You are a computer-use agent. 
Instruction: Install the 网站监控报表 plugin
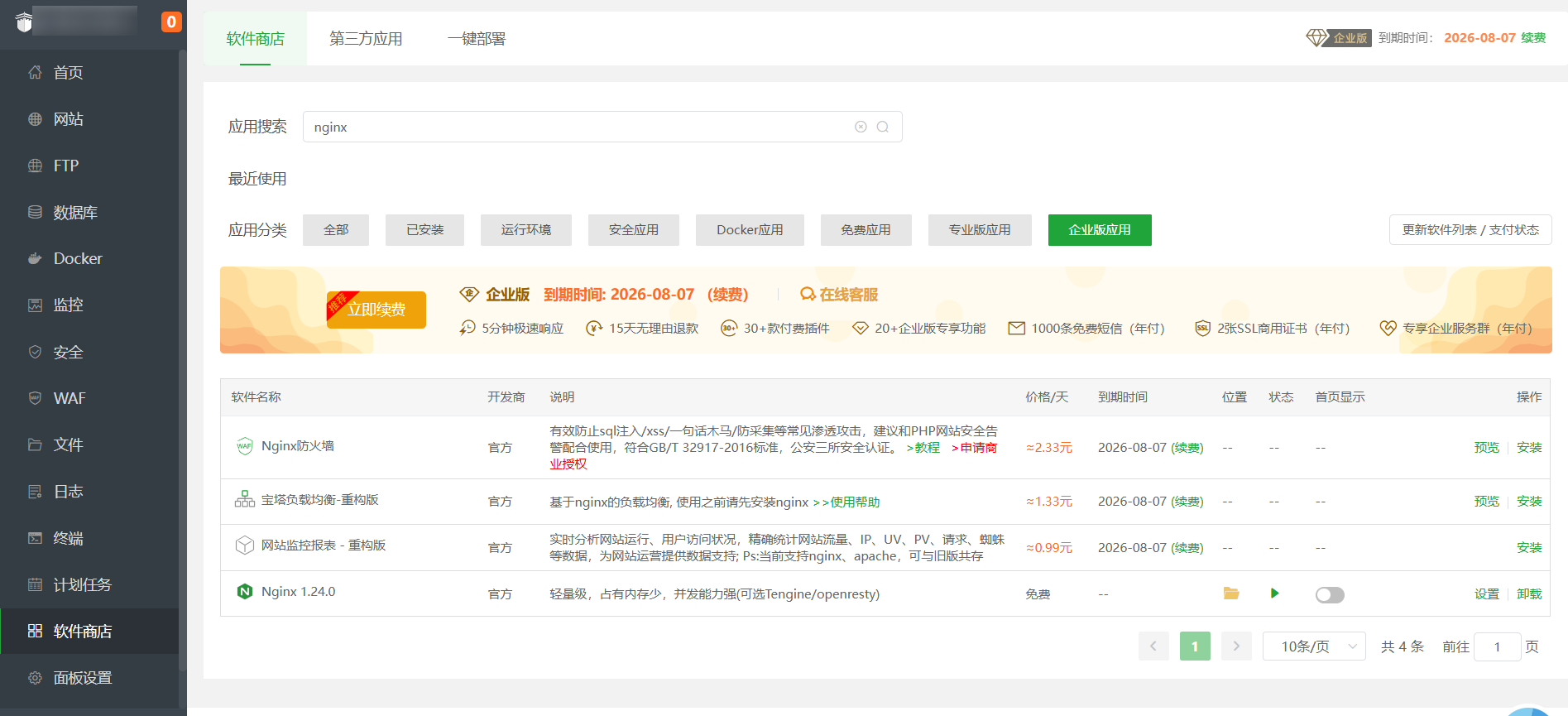pos(1528,548)
